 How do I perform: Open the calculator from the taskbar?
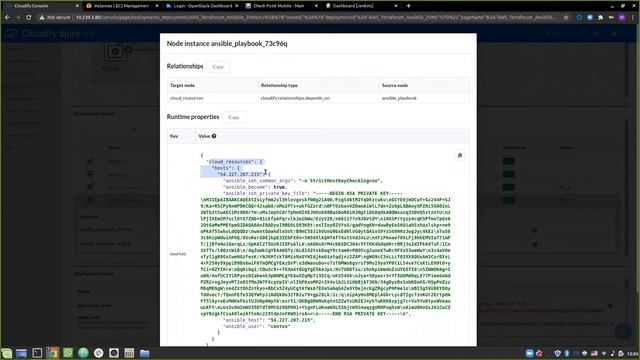pos(129,353)
